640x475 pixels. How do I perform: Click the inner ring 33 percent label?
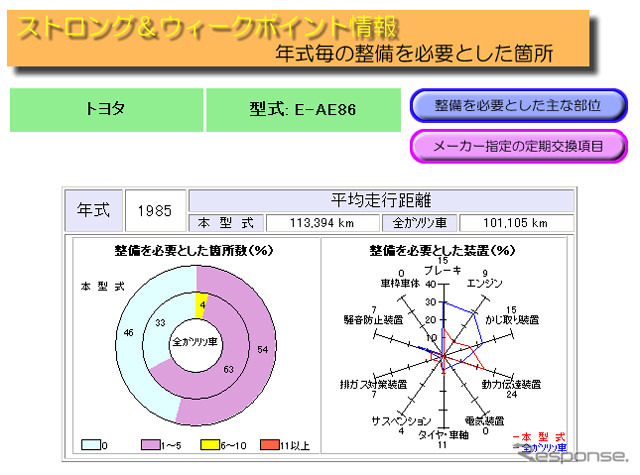click(x=160, y=323)
